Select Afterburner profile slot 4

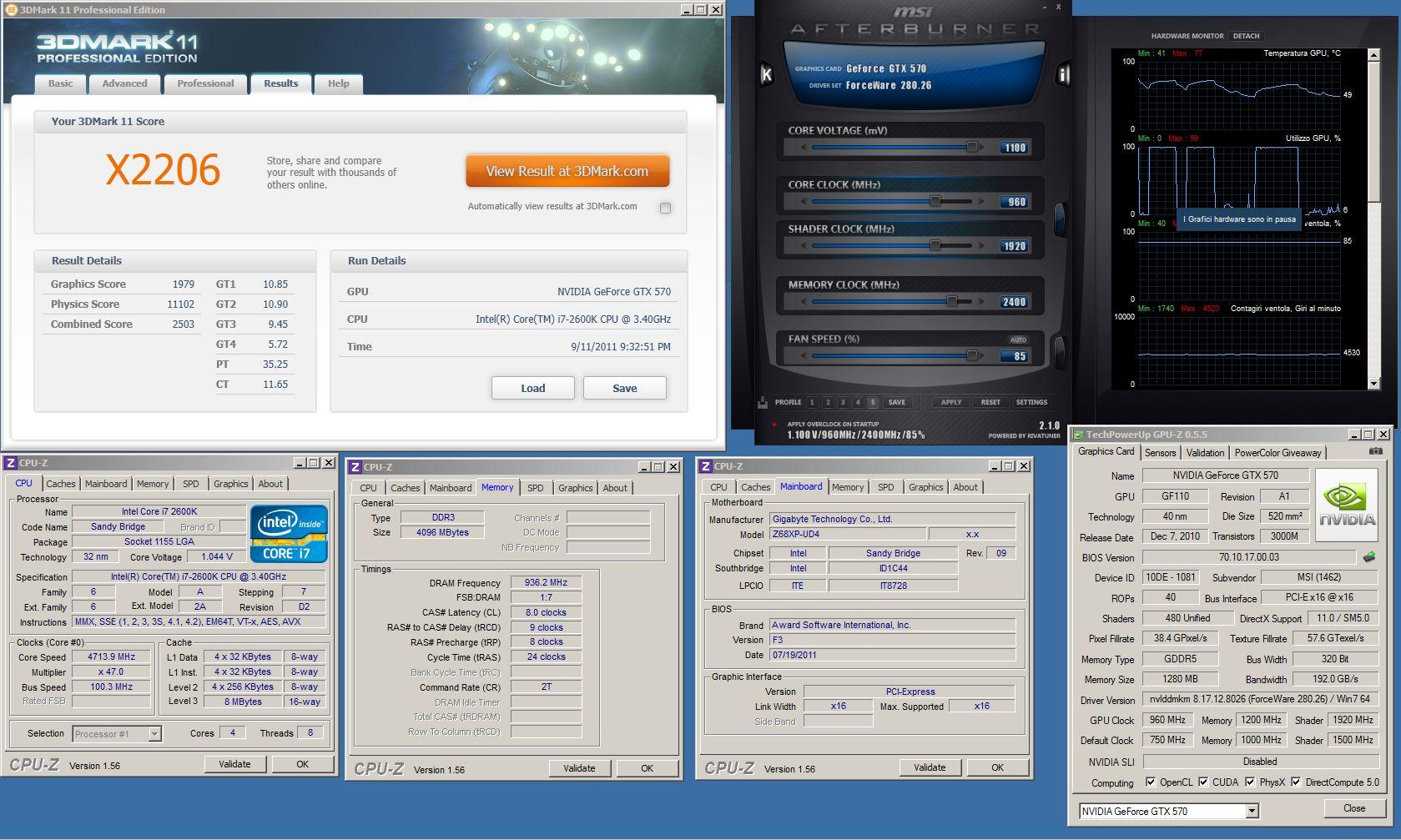click(858, 402)
